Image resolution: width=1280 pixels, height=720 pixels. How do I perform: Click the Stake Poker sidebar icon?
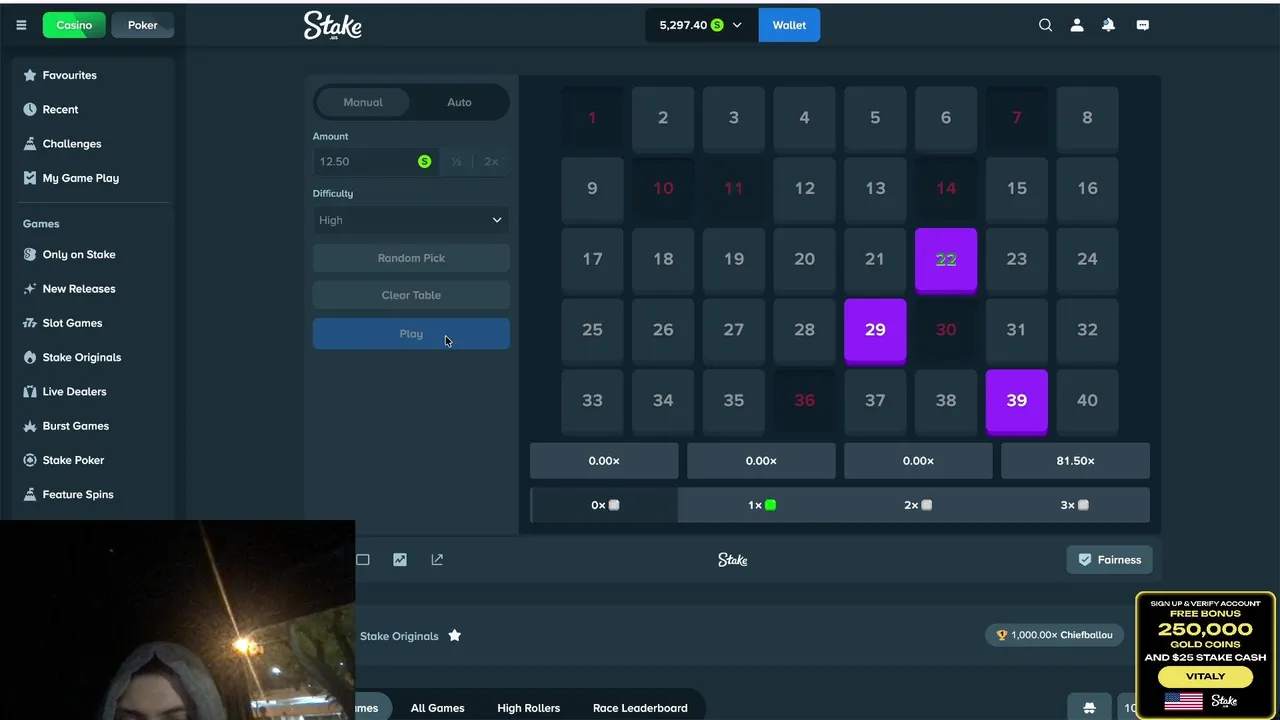[30, 460]
